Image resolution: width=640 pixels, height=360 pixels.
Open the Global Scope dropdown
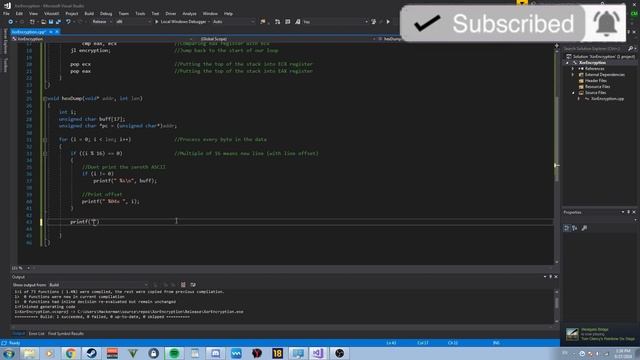[288, 39]
